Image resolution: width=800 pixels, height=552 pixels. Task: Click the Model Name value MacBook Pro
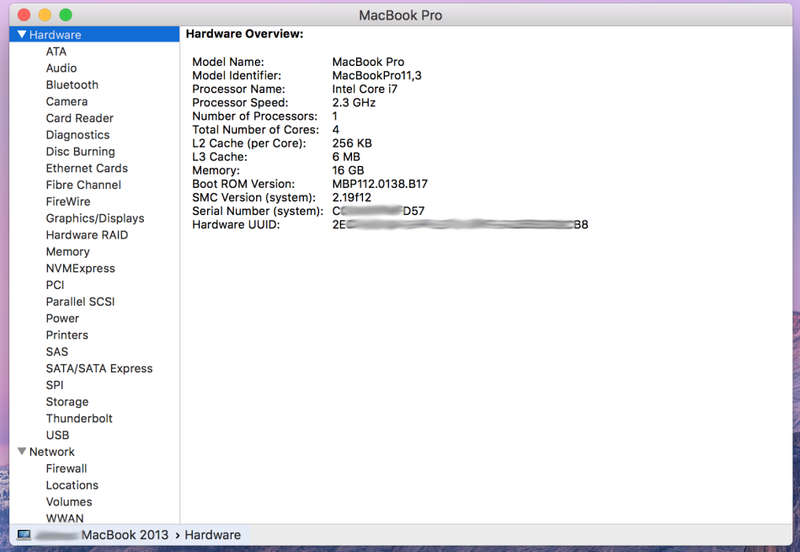[368, 62]
